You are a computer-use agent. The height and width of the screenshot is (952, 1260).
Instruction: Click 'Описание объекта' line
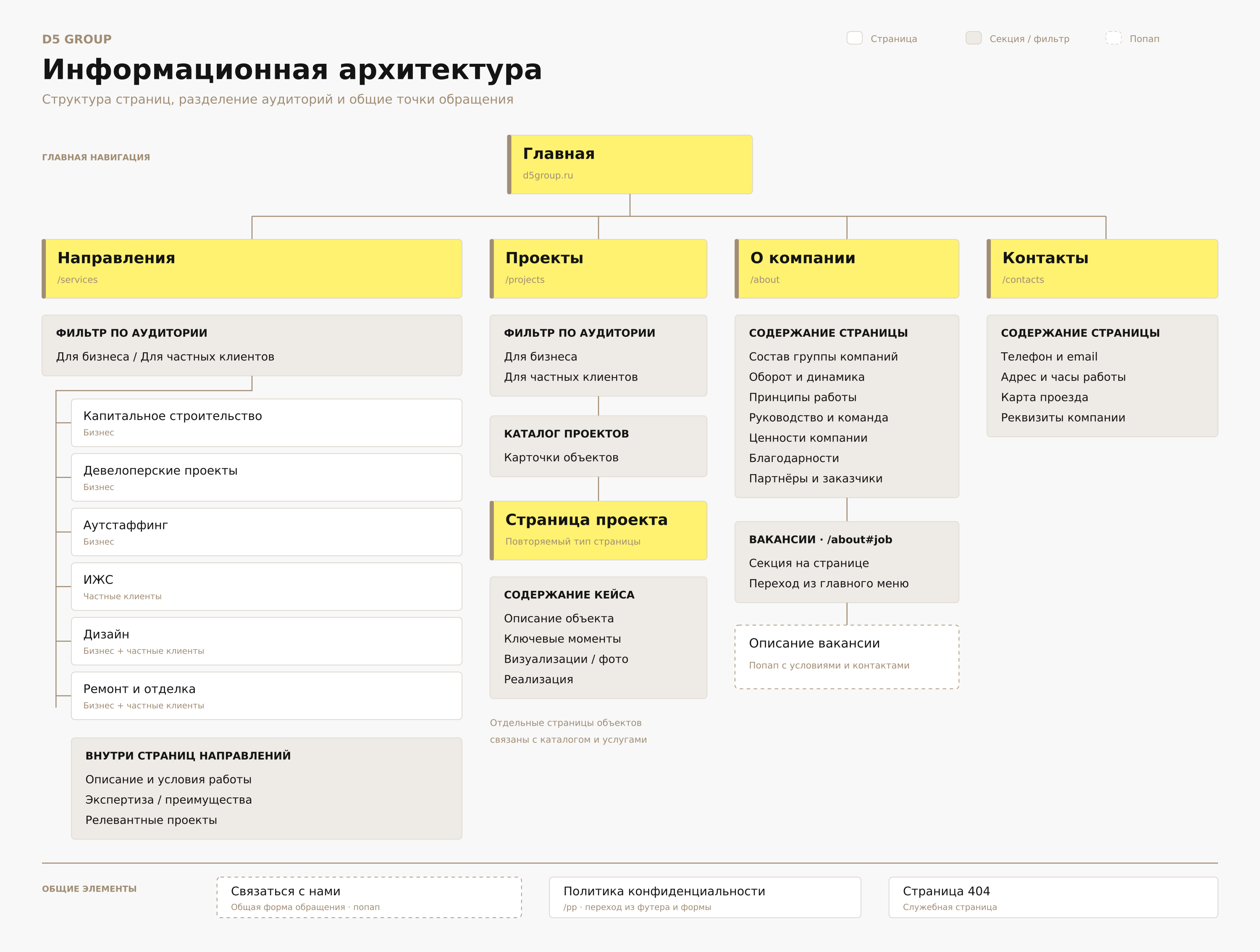pyautogui.click(x=559, y=619)
